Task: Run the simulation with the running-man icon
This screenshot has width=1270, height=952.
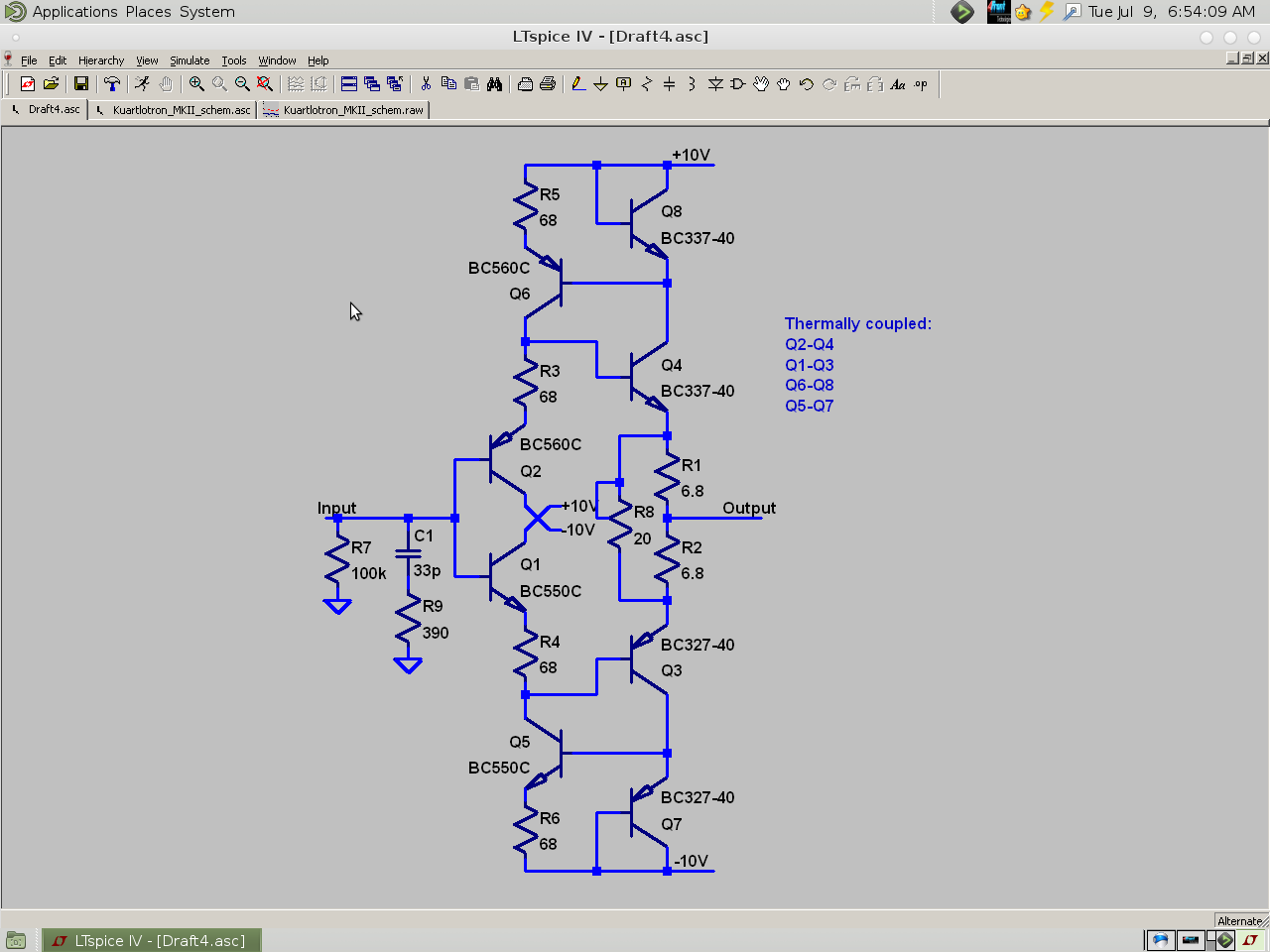Action: 143,84
